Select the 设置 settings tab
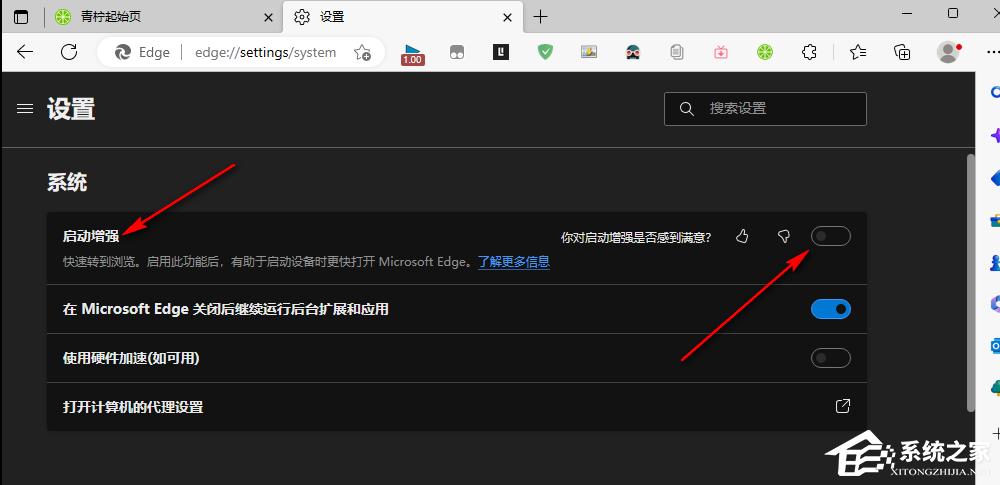 pos(403,17)
